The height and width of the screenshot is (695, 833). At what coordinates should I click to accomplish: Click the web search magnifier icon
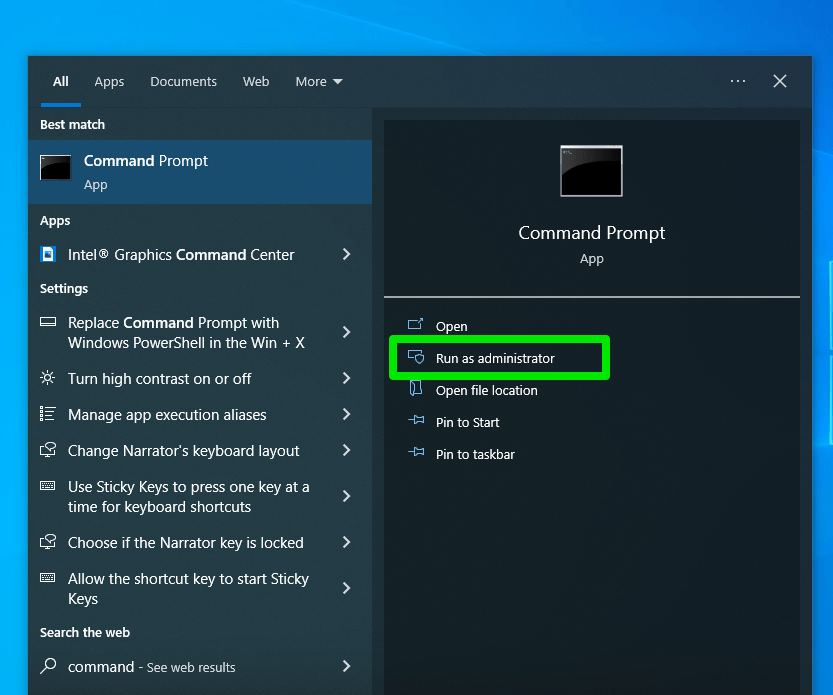pyautogui.click(x=48, y=667)
